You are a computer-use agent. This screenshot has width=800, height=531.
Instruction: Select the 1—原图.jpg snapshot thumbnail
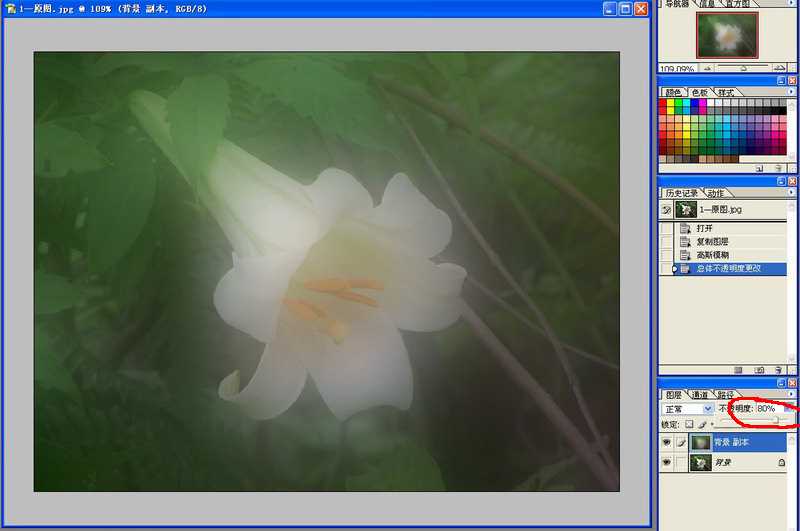686,210
